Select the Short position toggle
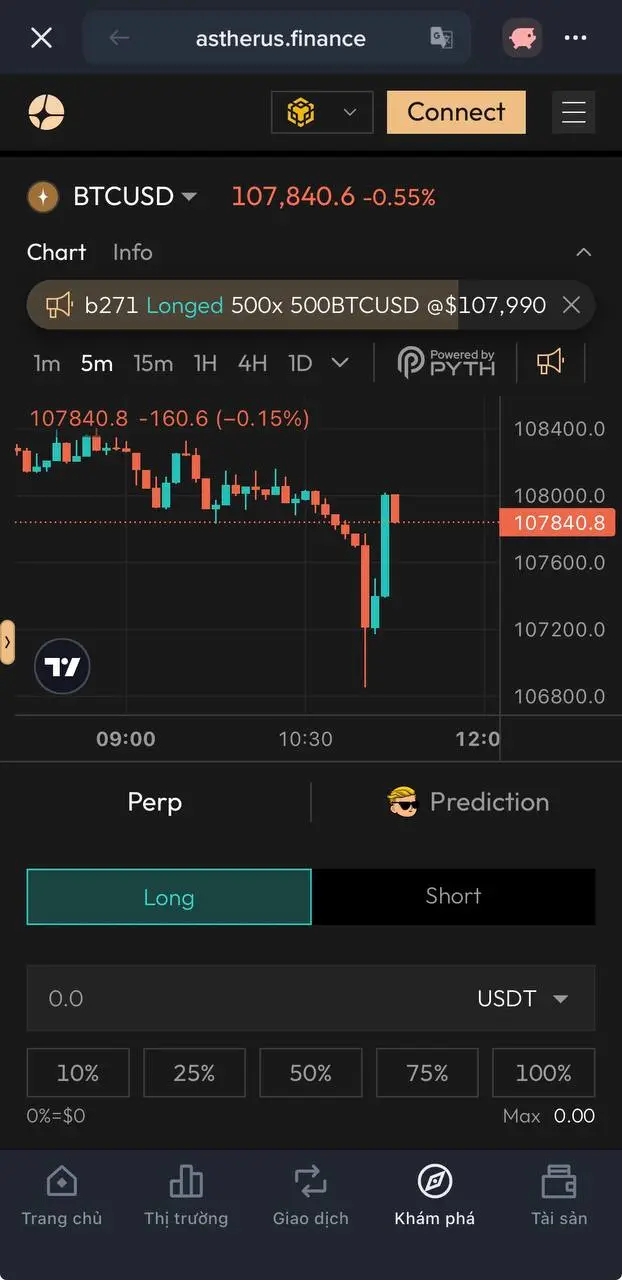 pos(453,896)
